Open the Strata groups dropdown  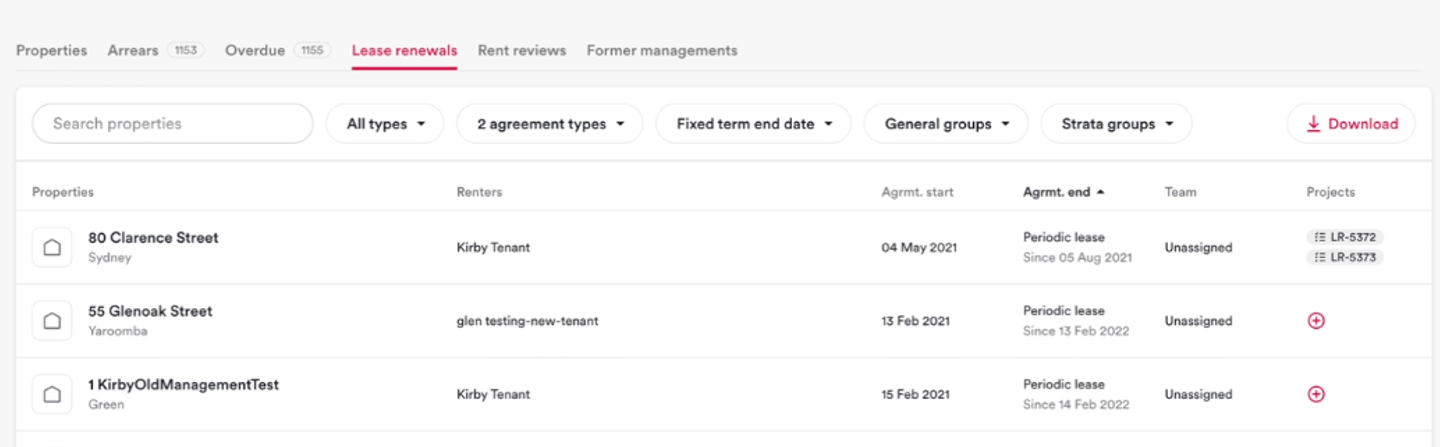(x=1116, y=124)
